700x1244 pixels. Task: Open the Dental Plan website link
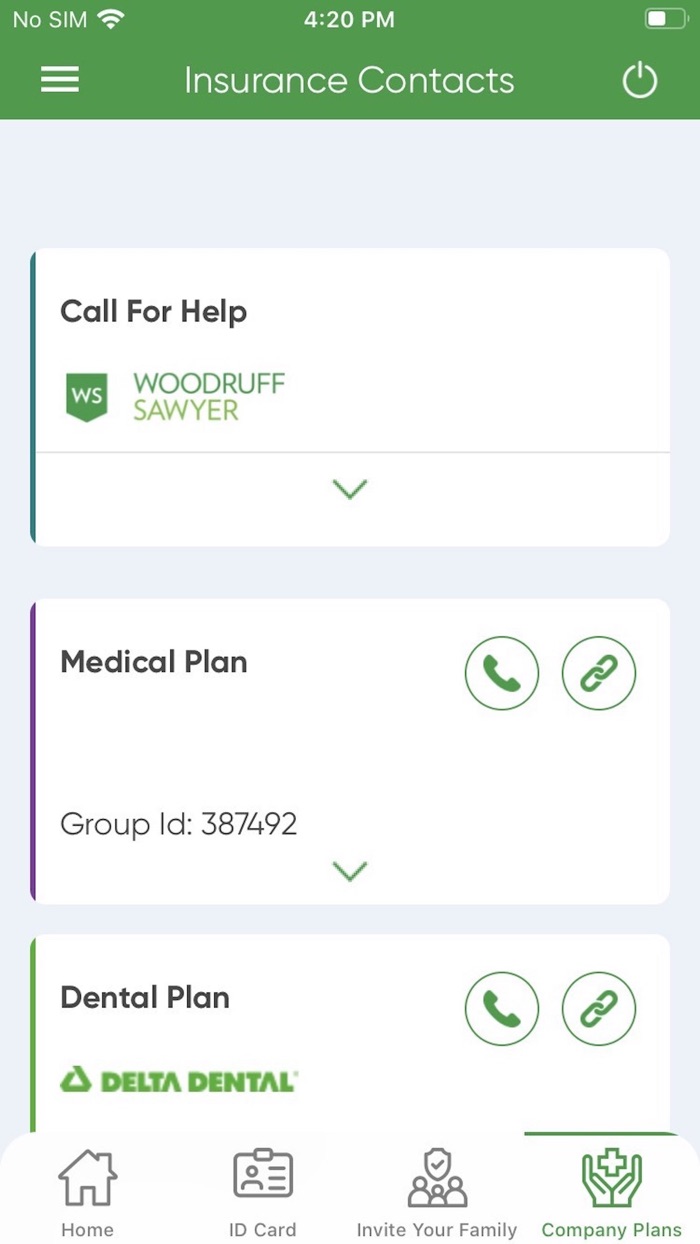pyautogui.click(x=599, y=1009)
